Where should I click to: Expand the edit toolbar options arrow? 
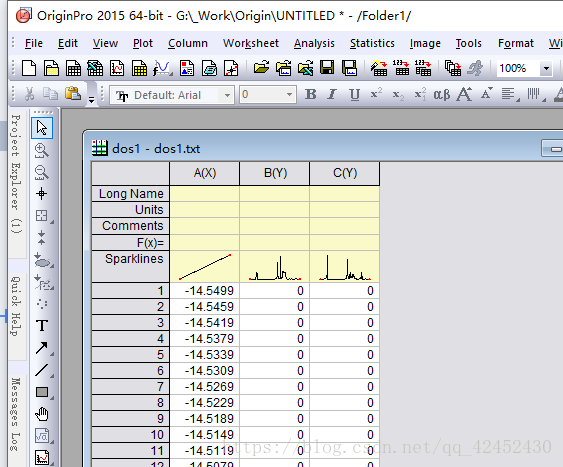click(x=92, y=99)
